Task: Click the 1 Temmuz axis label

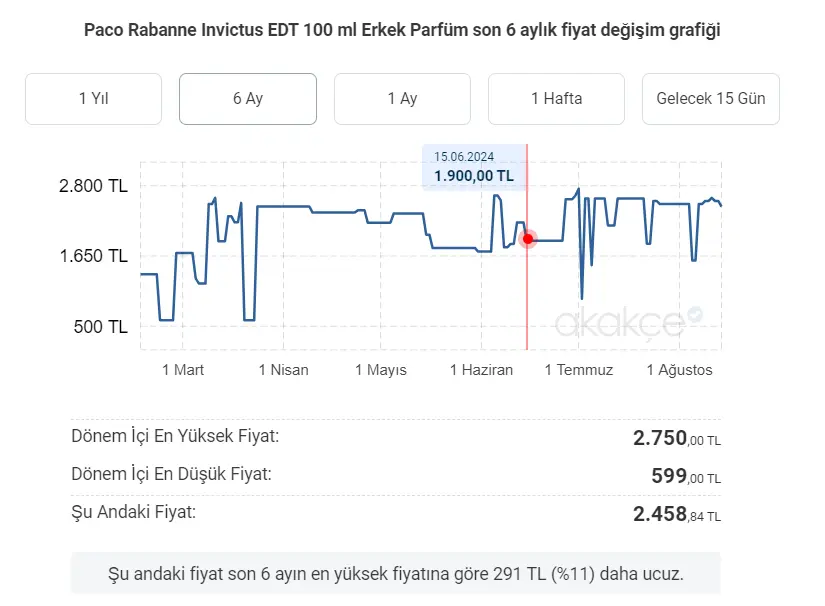Action: click(579, 370)
